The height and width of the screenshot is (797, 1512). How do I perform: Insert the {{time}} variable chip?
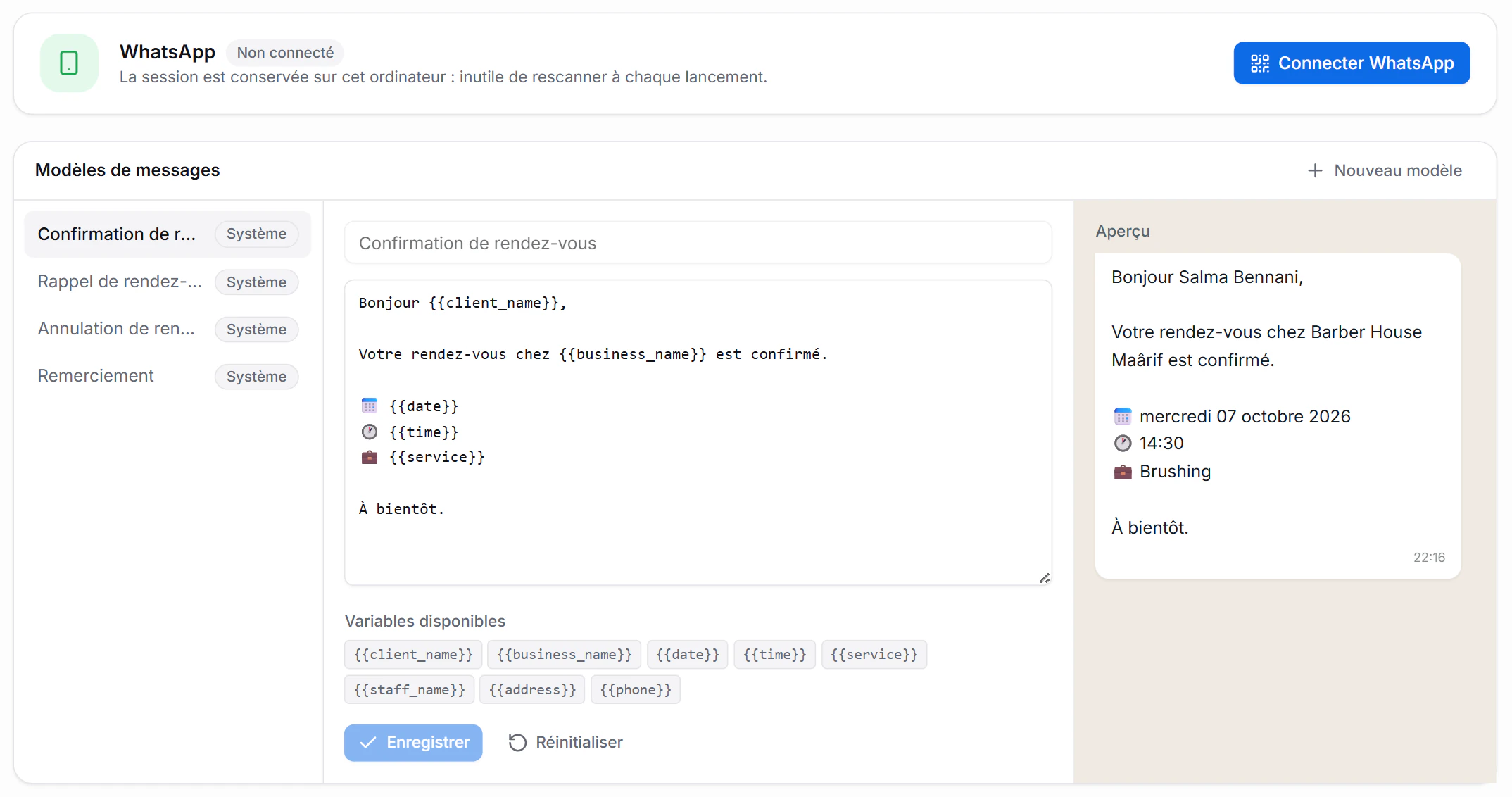774,654
